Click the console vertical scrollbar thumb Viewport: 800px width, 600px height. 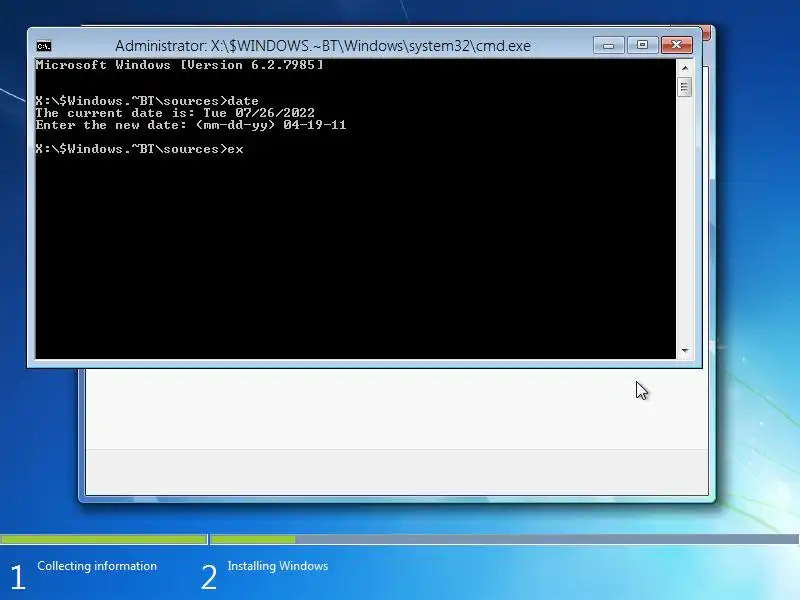point(685,87)
